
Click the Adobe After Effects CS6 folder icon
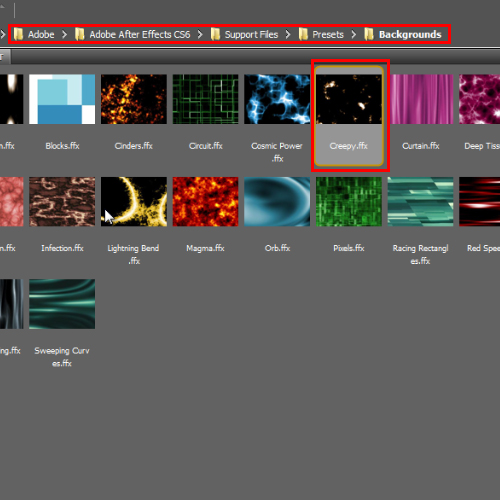[x=80, y=34]
